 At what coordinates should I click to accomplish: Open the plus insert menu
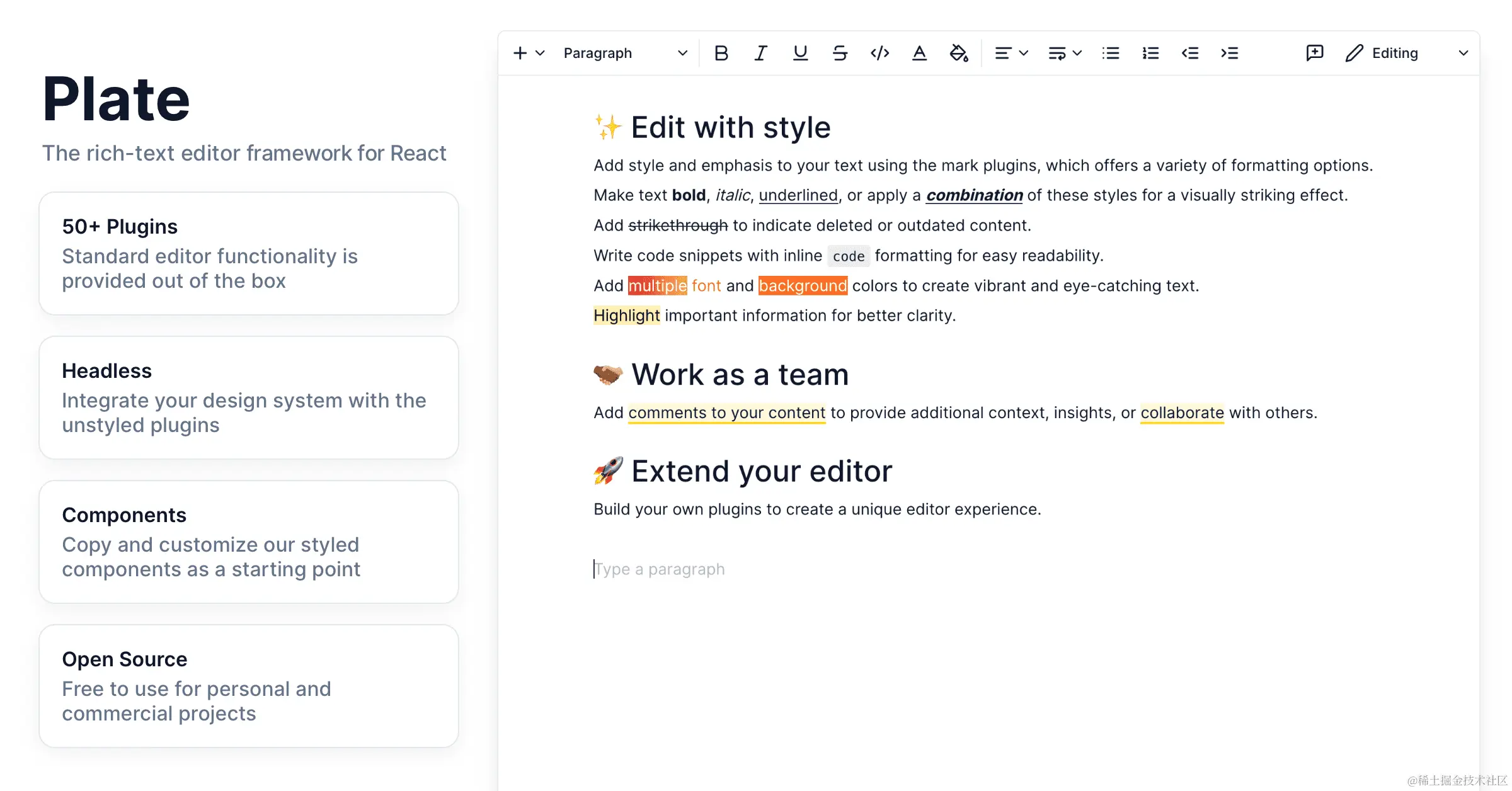[x=528, y=54]
